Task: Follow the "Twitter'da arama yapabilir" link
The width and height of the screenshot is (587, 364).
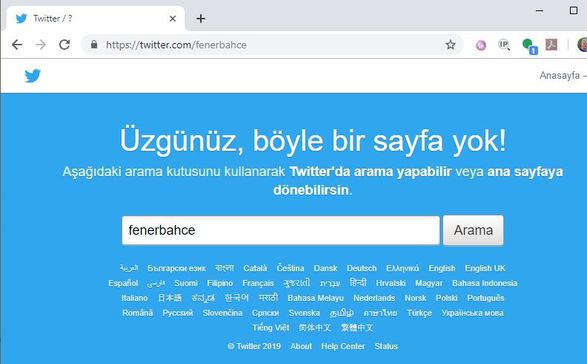Action: [x=371, y=172]
